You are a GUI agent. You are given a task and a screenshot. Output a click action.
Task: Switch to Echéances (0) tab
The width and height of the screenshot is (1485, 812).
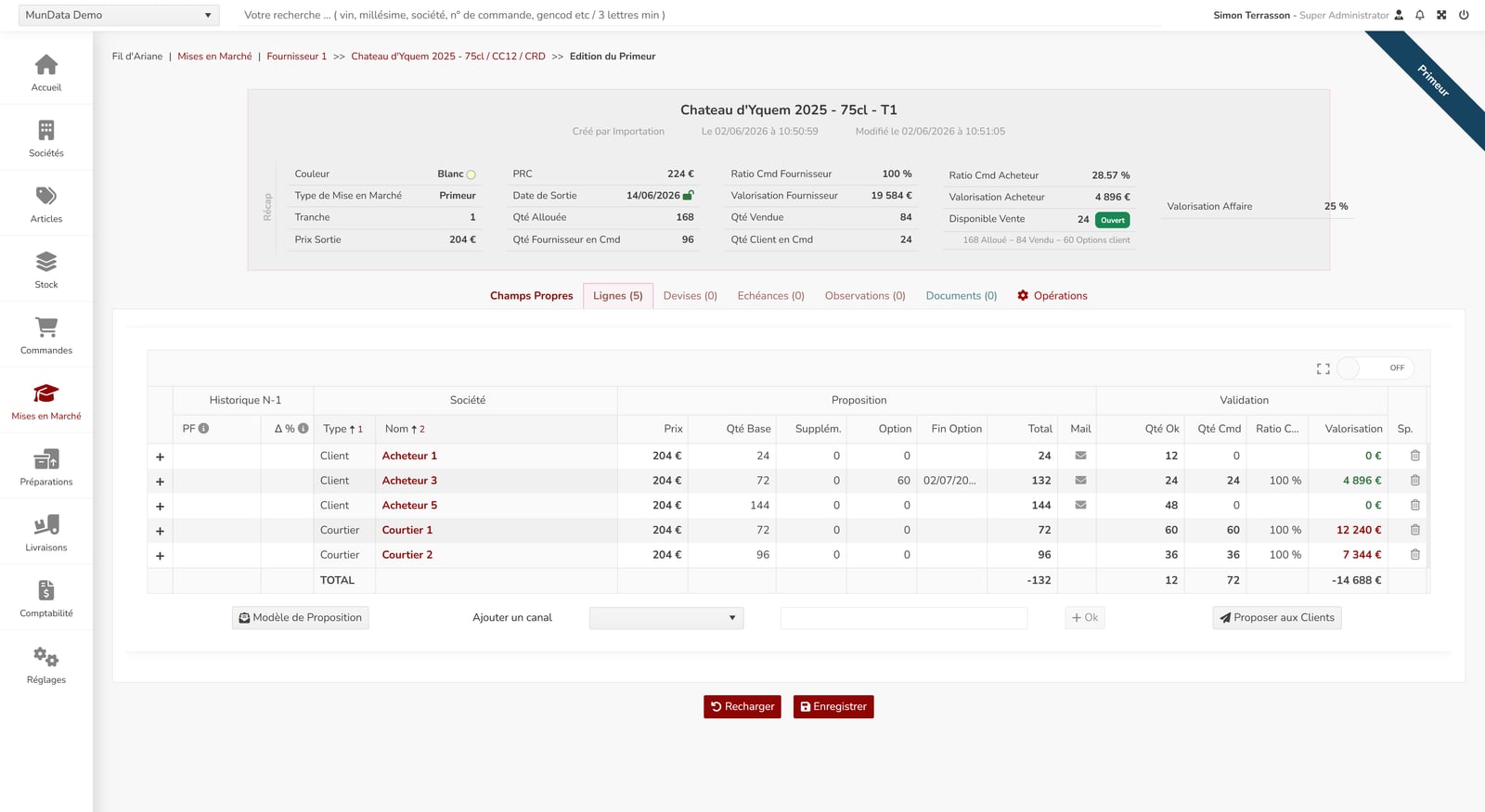771,296
